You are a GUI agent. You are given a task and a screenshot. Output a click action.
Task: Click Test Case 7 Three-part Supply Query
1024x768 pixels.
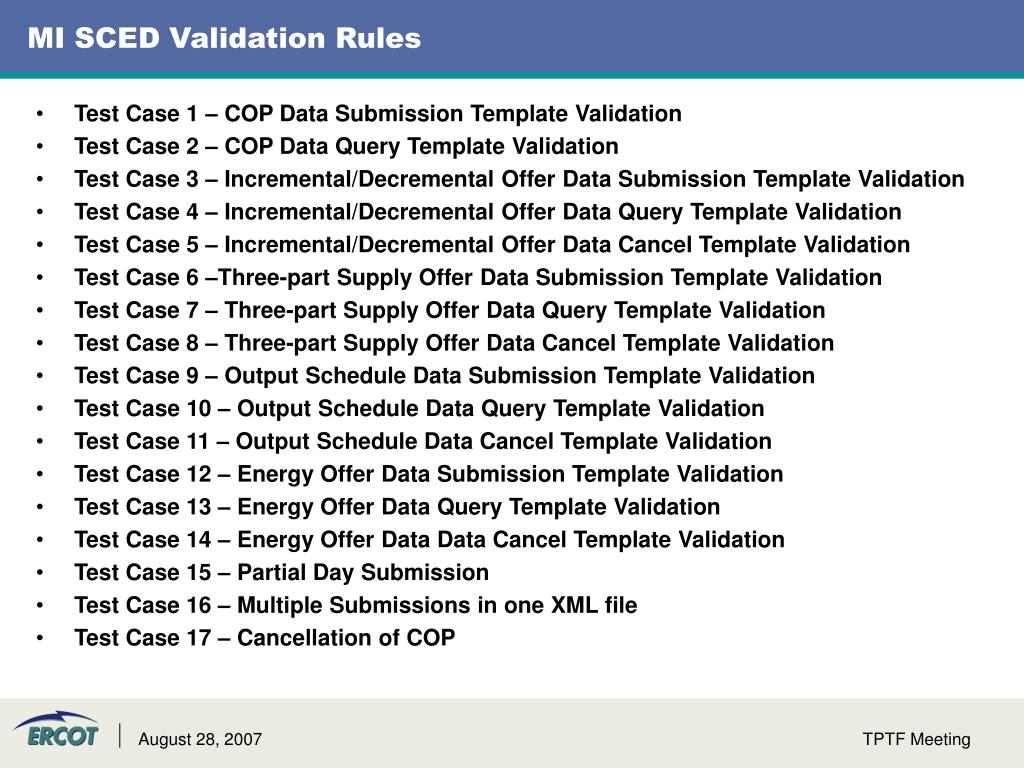pyautogui.click(x=449, y=310)
